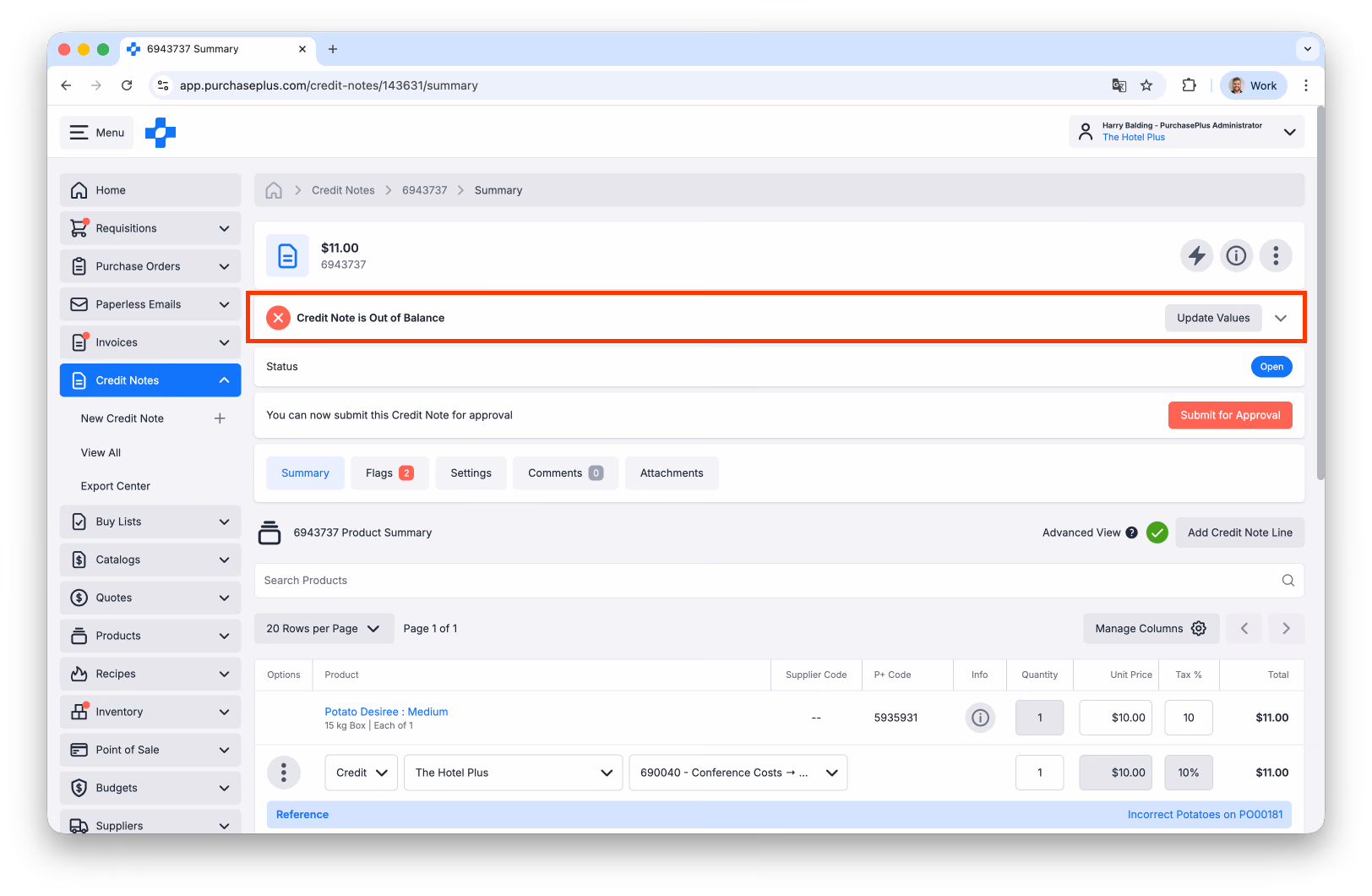1372x896 pixels.
Task: Reload the page with browser refresh icon
Action: (127, 85)
